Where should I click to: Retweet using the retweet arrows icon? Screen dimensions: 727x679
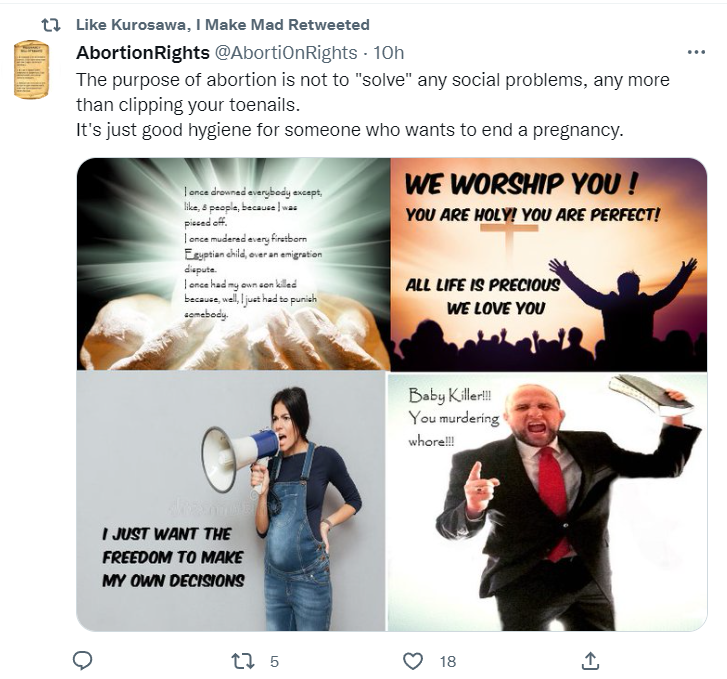tap(243, 661)
